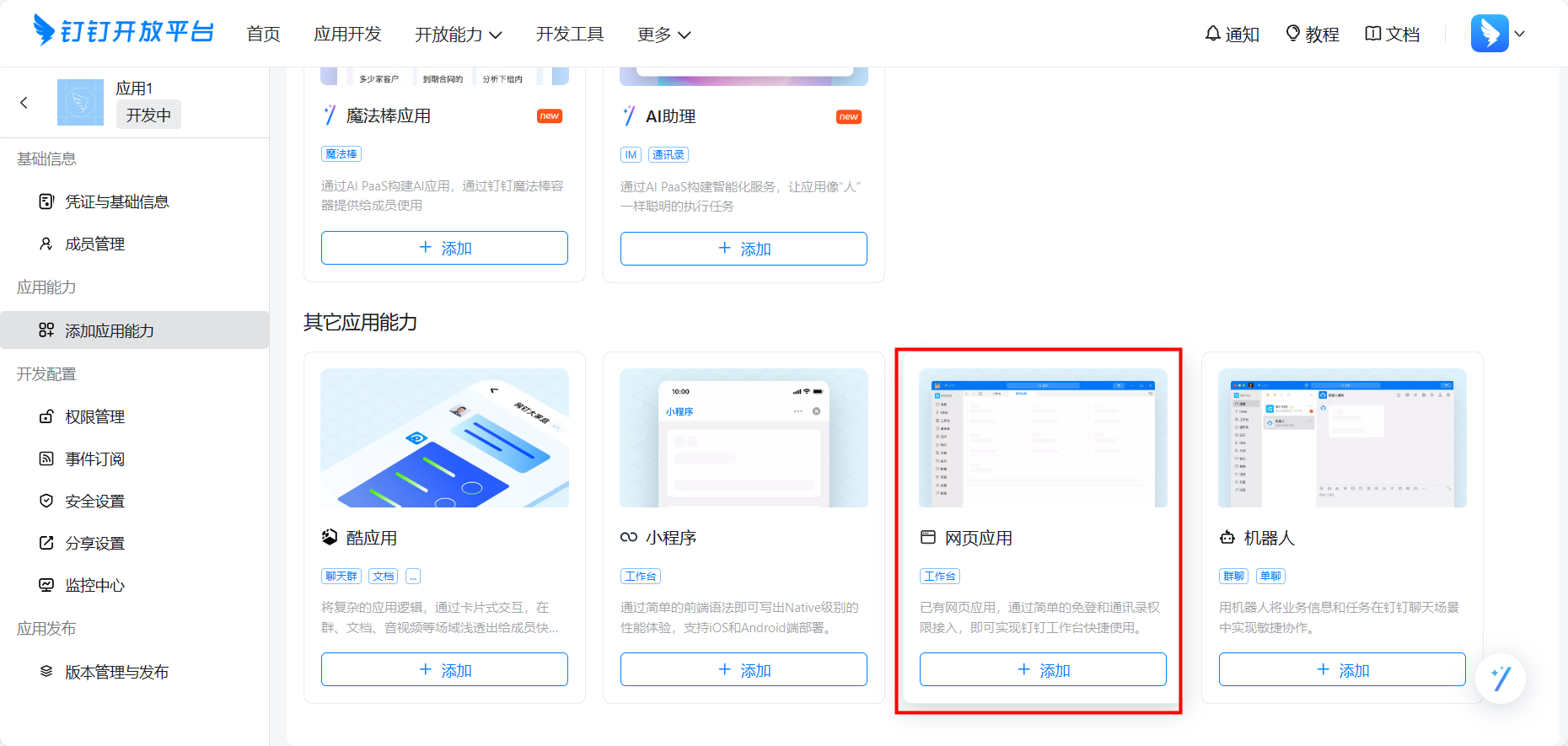
Task: Click the 添加应用能力 grid icon
Action: [46, 330]
